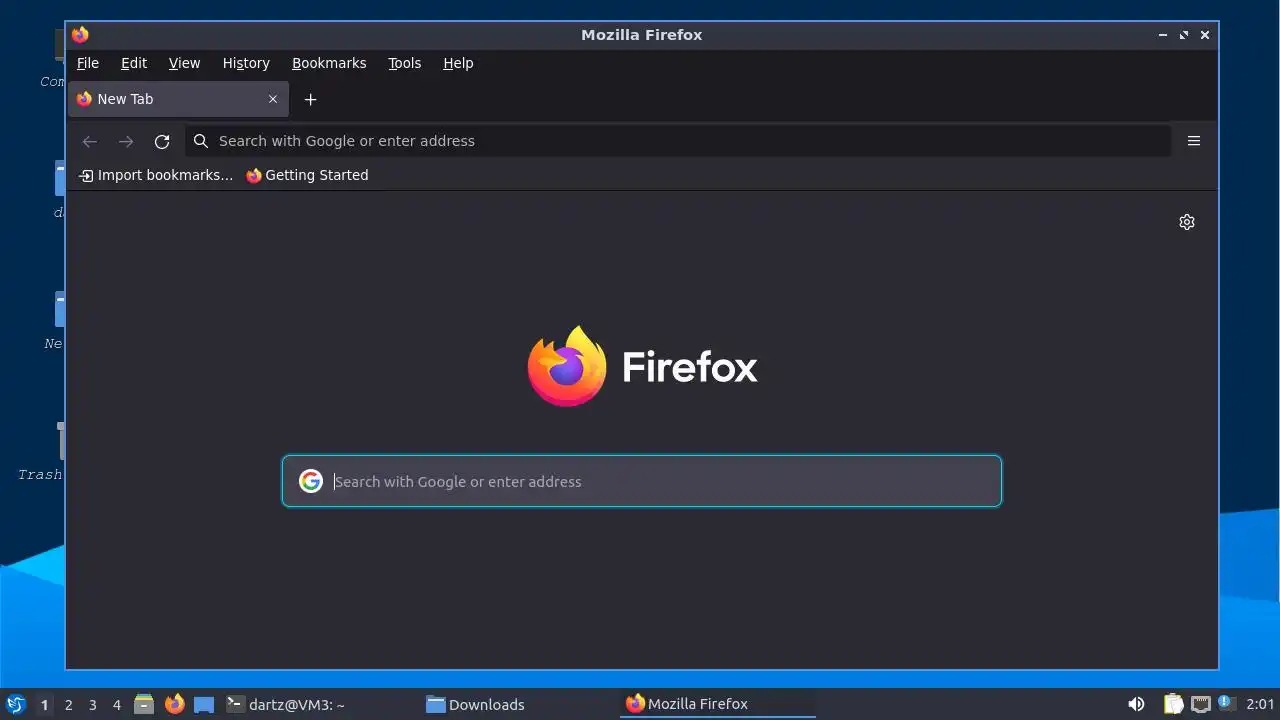The width and height of the screenshot is (1280, 720).
Task: Switch to the Downloads window in taskbar
Action: pos(476,704)
